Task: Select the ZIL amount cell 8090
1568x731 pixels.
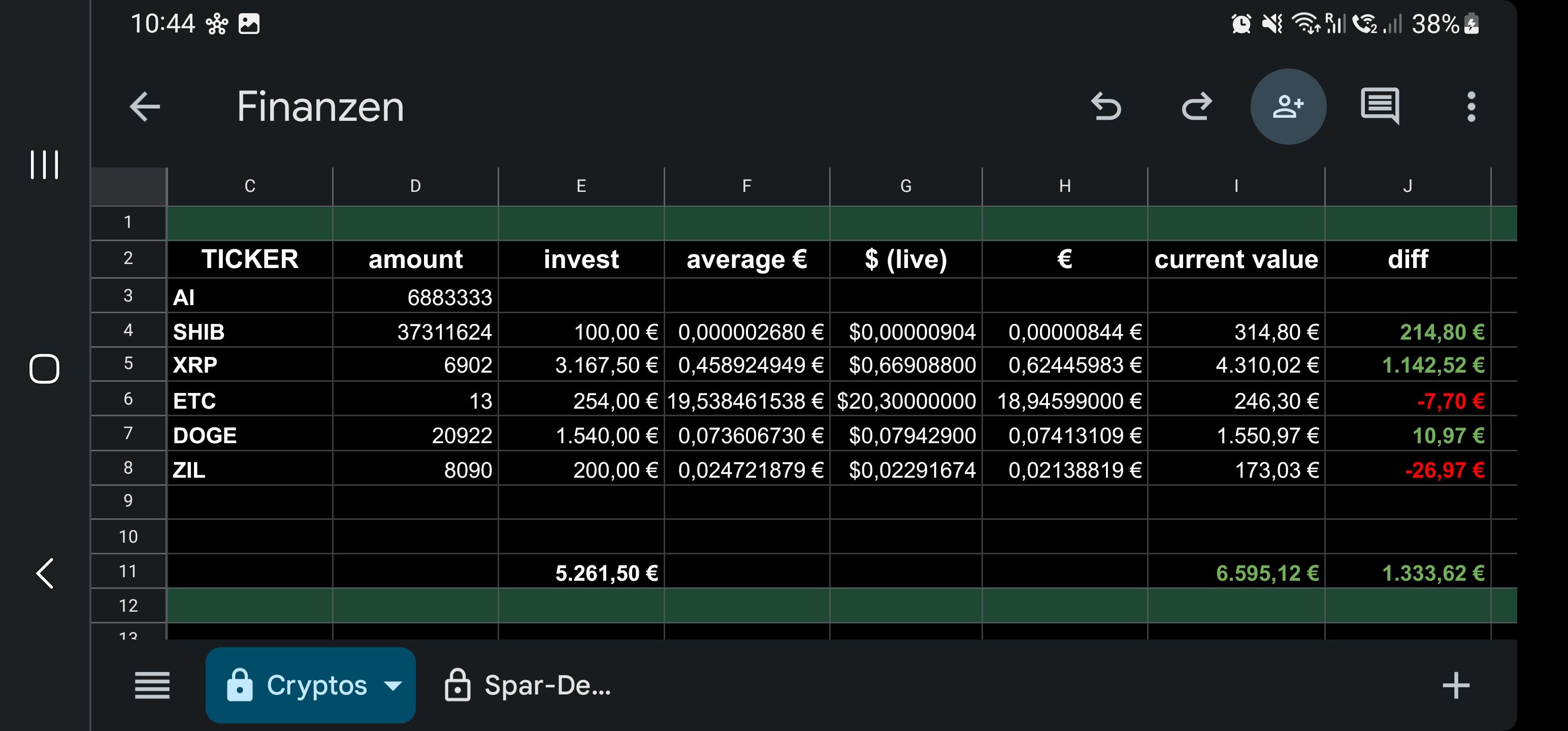Action: 415,469
